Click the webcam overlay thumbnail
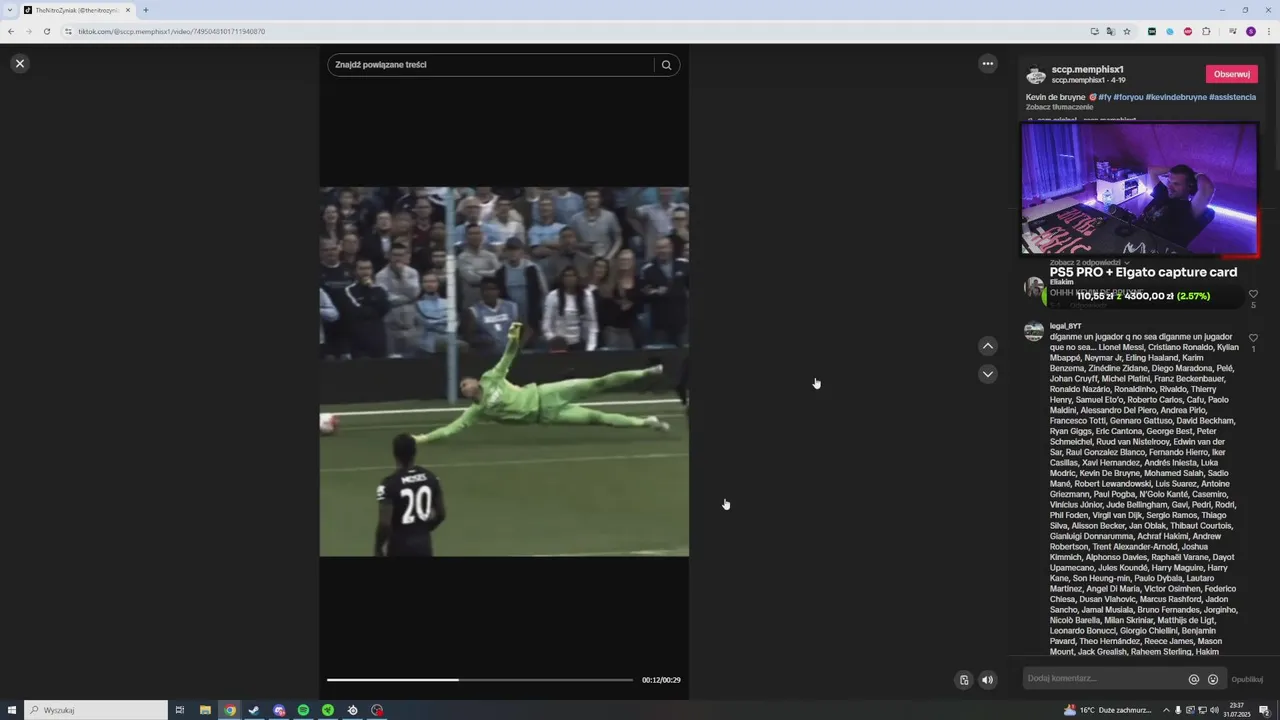1280x720 pixels. click(1139, 189)
